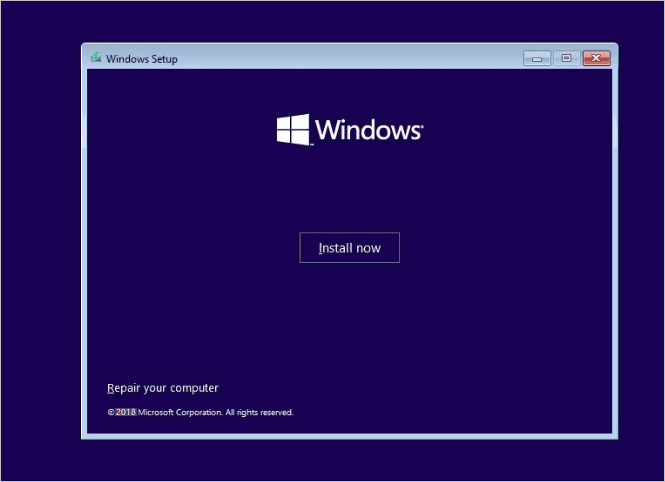Open the Repair your computer link
Screen dimensions: 665x482
pos(162,388)
